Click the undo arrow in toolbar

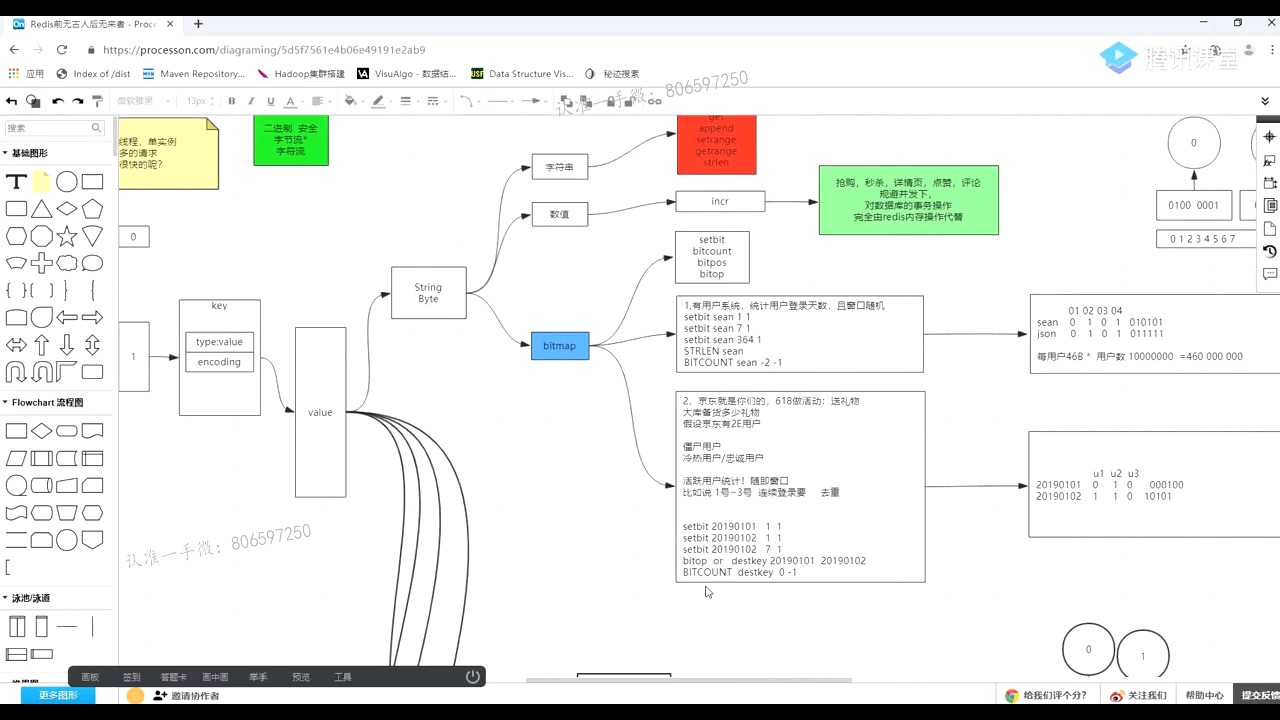58,101
